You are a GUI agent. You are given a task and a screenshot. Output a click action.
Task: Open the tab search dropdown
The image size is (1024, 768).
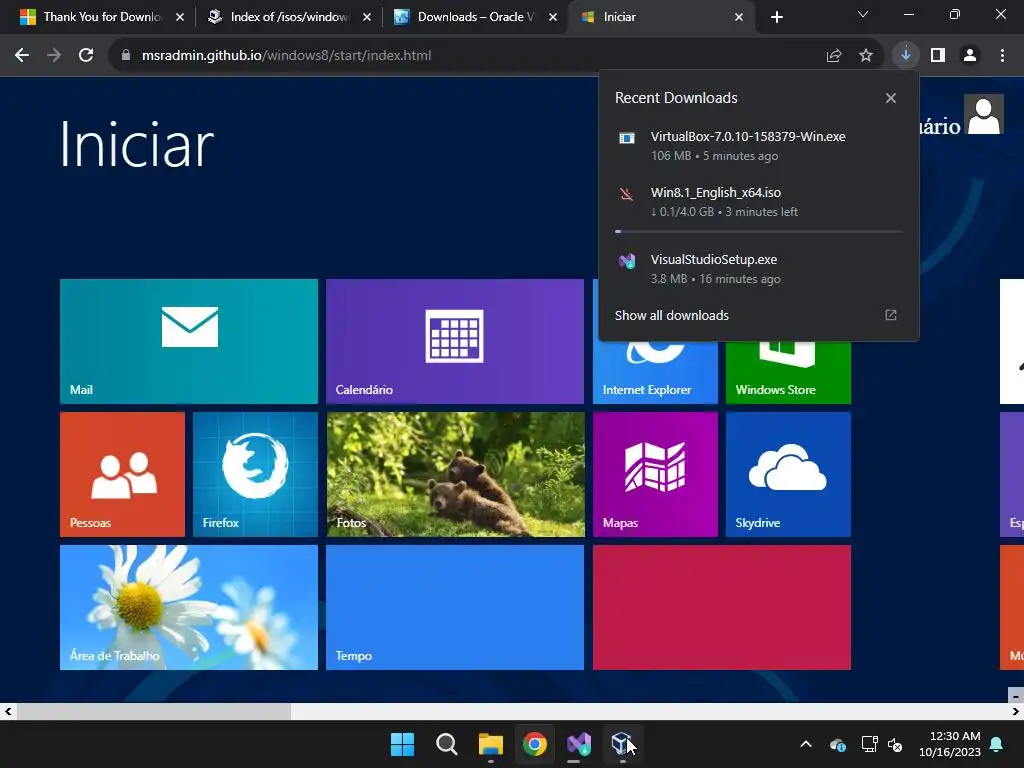pyautogui.click(x=863, y=14)
